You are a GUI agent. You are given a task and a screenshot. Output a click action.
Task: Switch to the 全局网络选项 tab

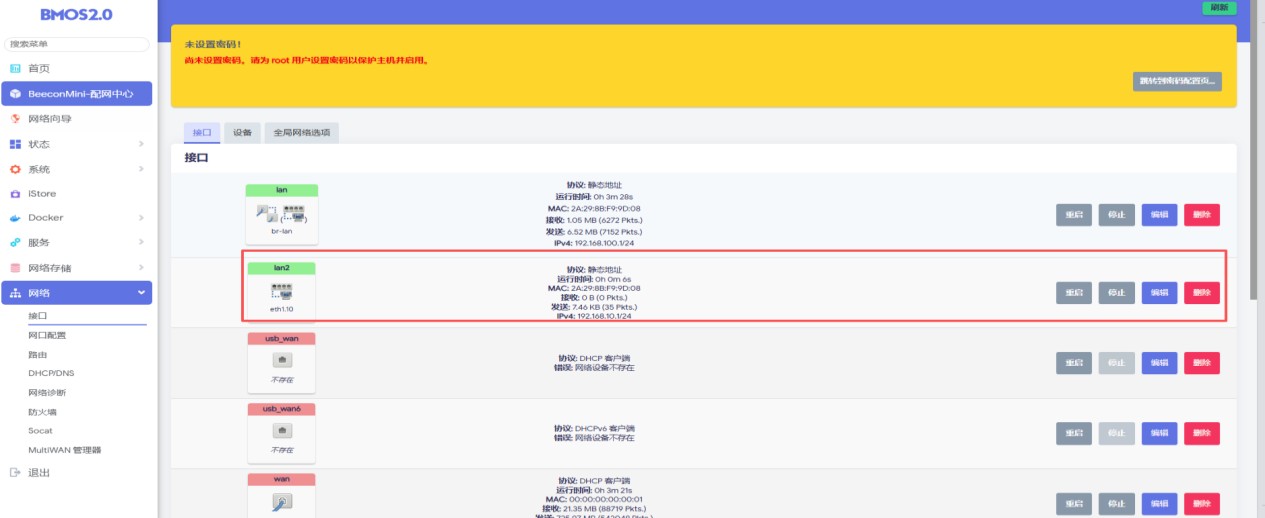(x=301, y=133)
